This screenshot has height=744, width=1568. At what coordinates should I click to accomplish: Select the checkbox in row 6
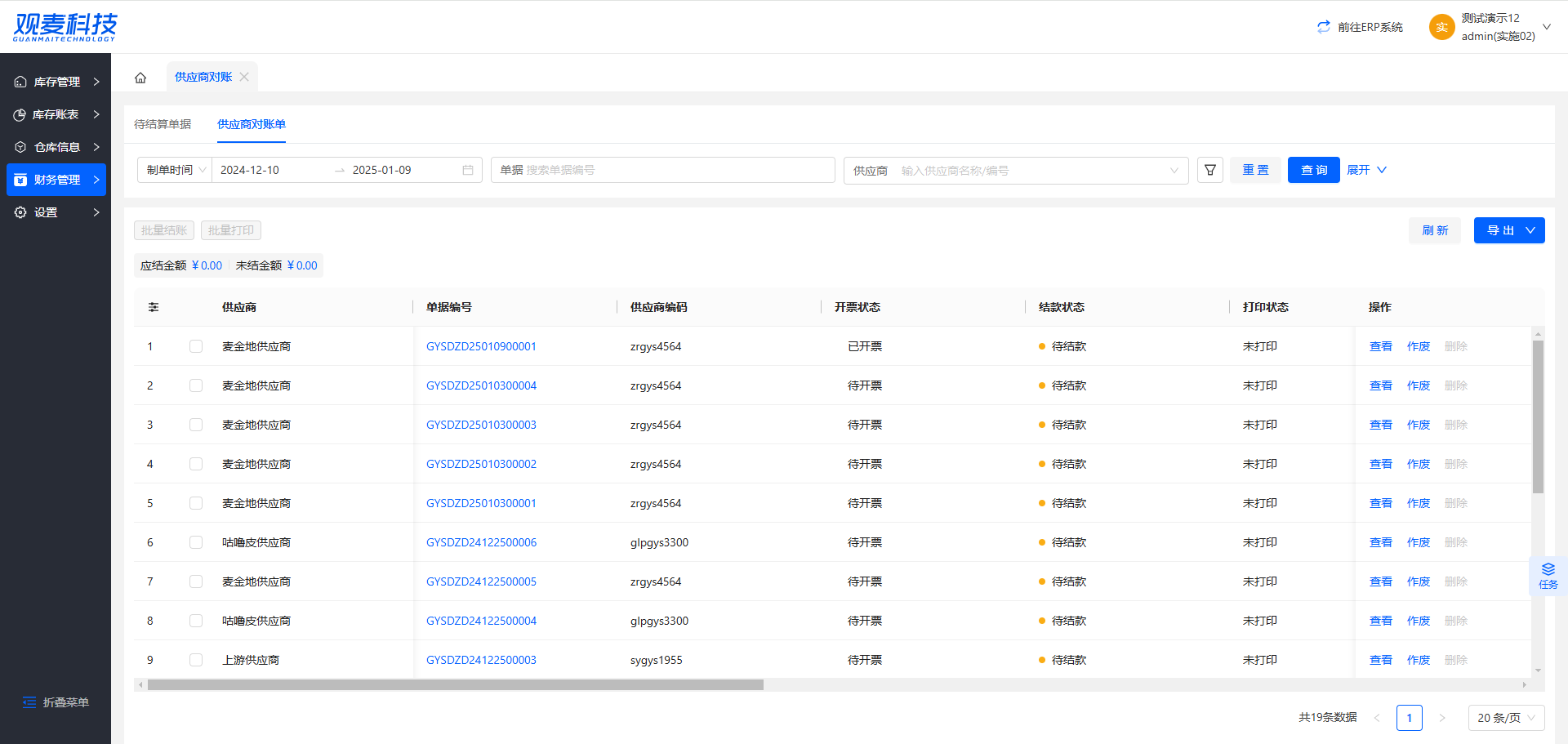(196, 542)
